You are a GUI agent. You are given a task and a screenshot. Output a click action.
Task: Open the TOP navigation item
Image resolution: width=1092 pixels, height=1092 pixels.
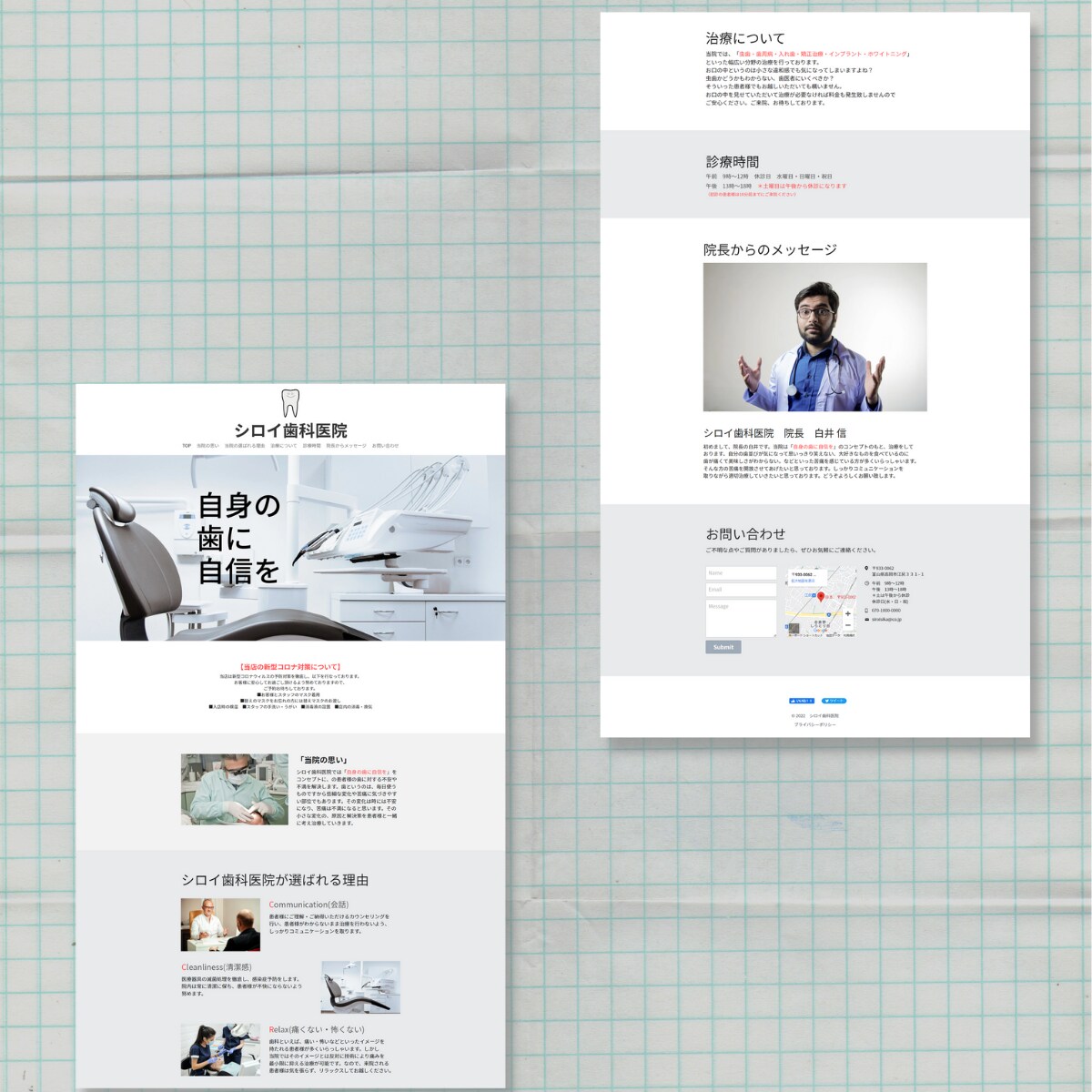coord(187,446)
